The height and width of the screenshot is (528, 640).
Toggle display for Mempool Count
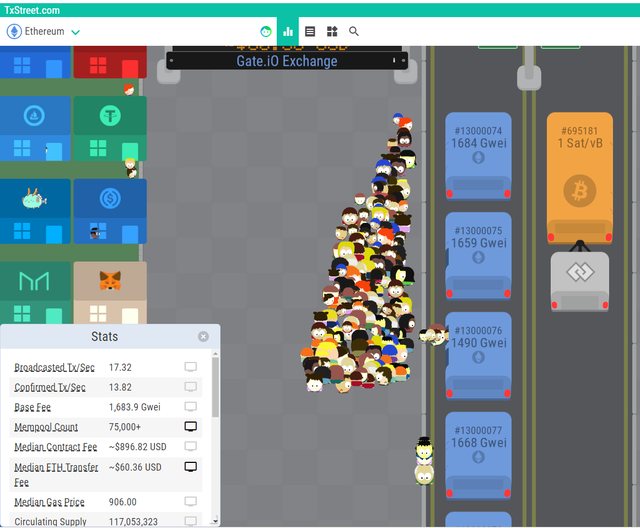pyautogui.click(x=191, y=426)
